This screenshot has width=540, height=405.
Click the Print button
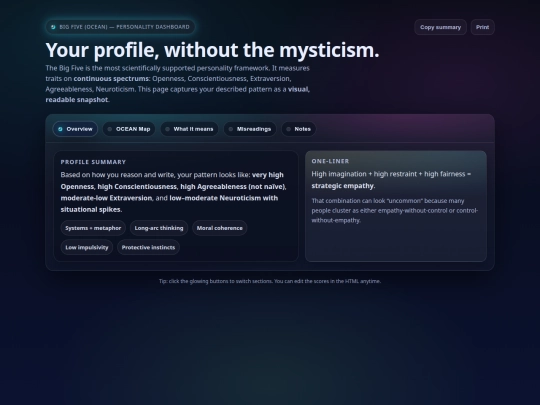tap(482, 27)
